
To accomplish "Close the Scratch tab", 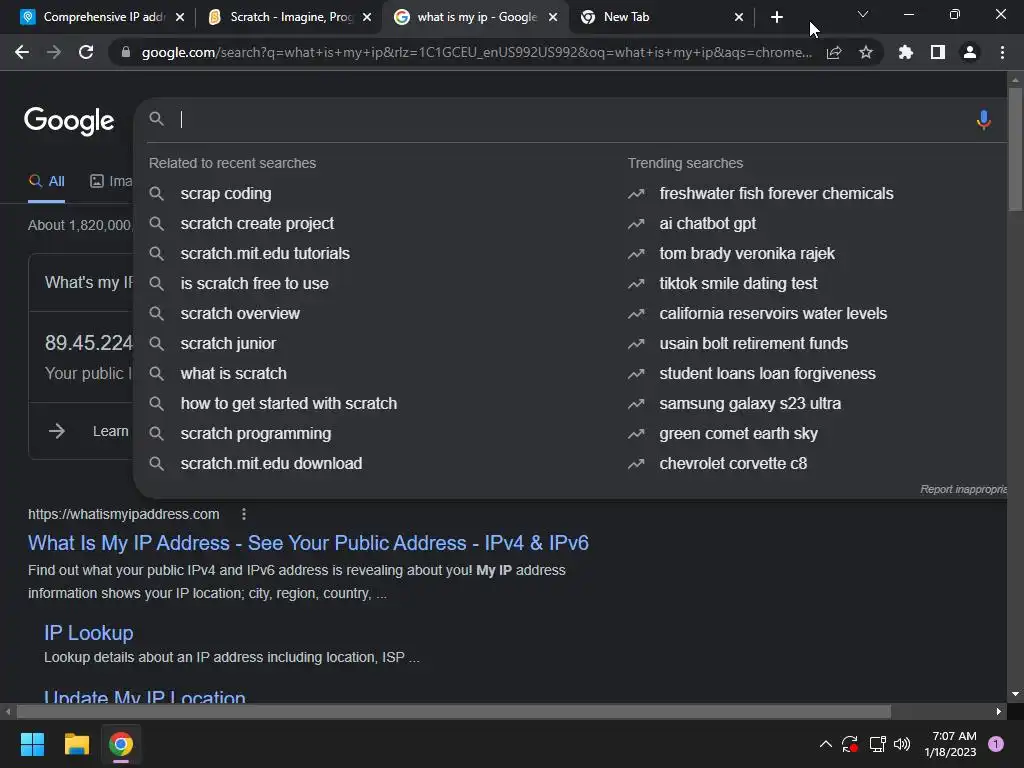I will [x=367, y=18].
